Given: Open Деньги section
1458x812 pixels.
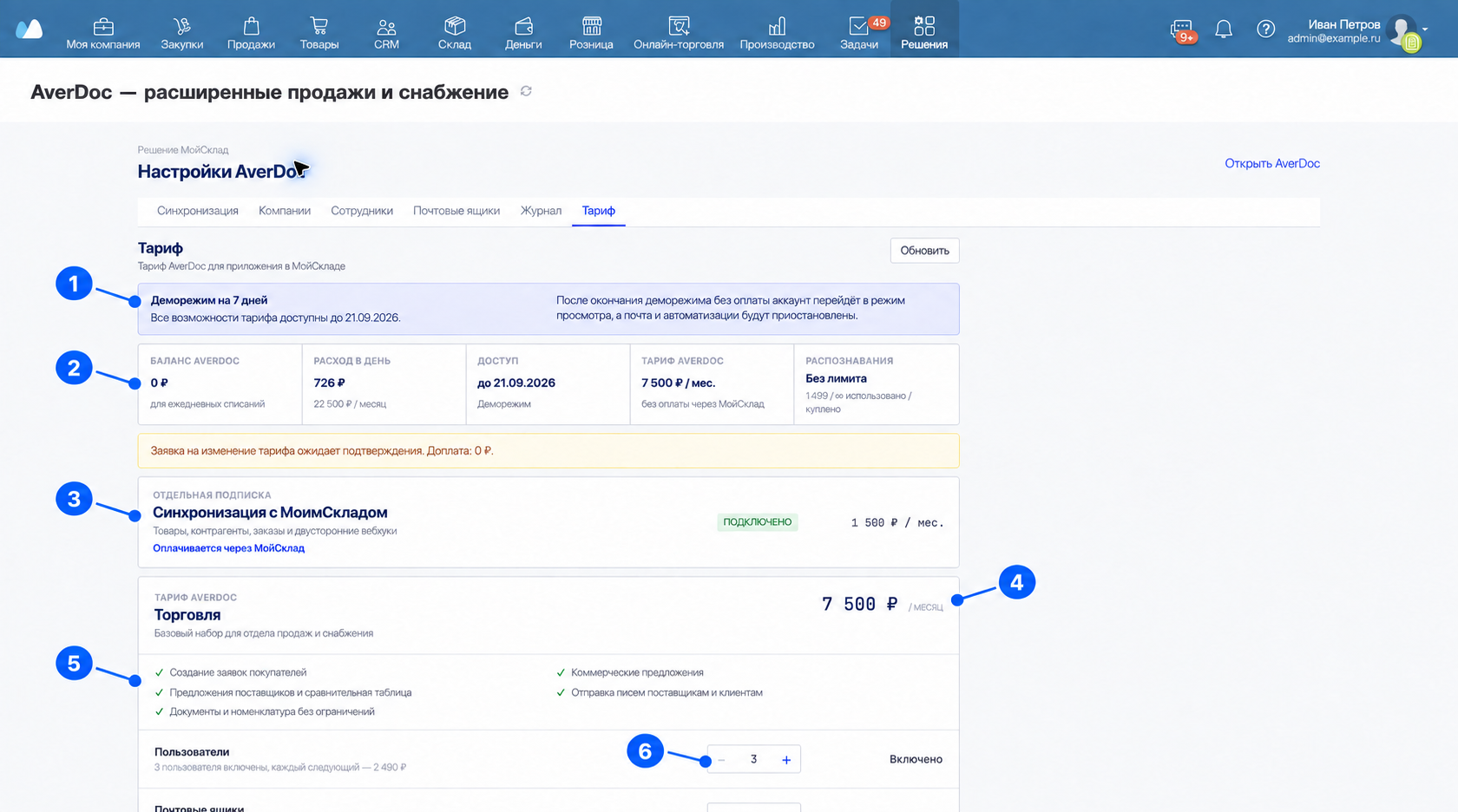Looking at the screenshot, I should tap(523, 33).
